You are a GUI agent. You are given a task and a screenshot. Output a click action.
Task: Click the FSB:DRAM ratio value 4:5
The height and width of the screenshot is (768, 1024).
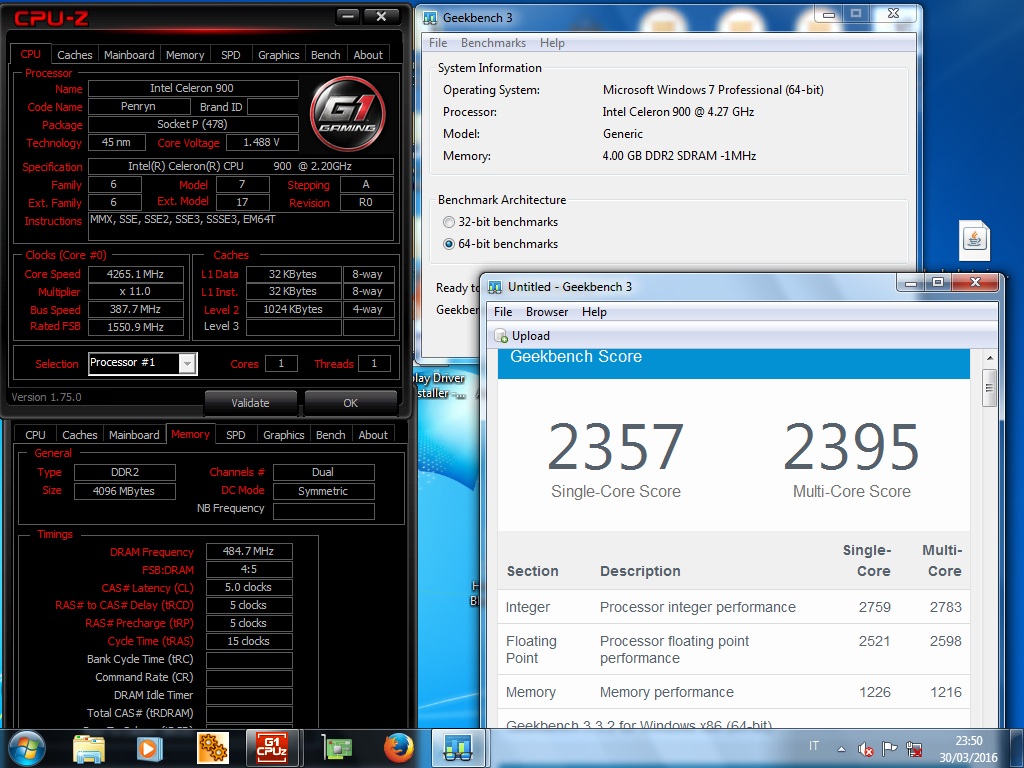coord(248,569)
